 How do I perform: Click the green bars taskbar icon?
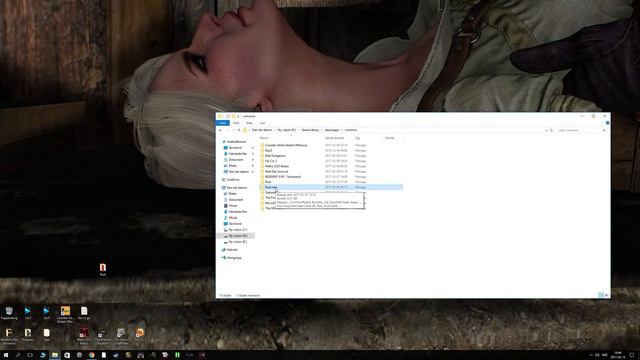tap(177, 355)
